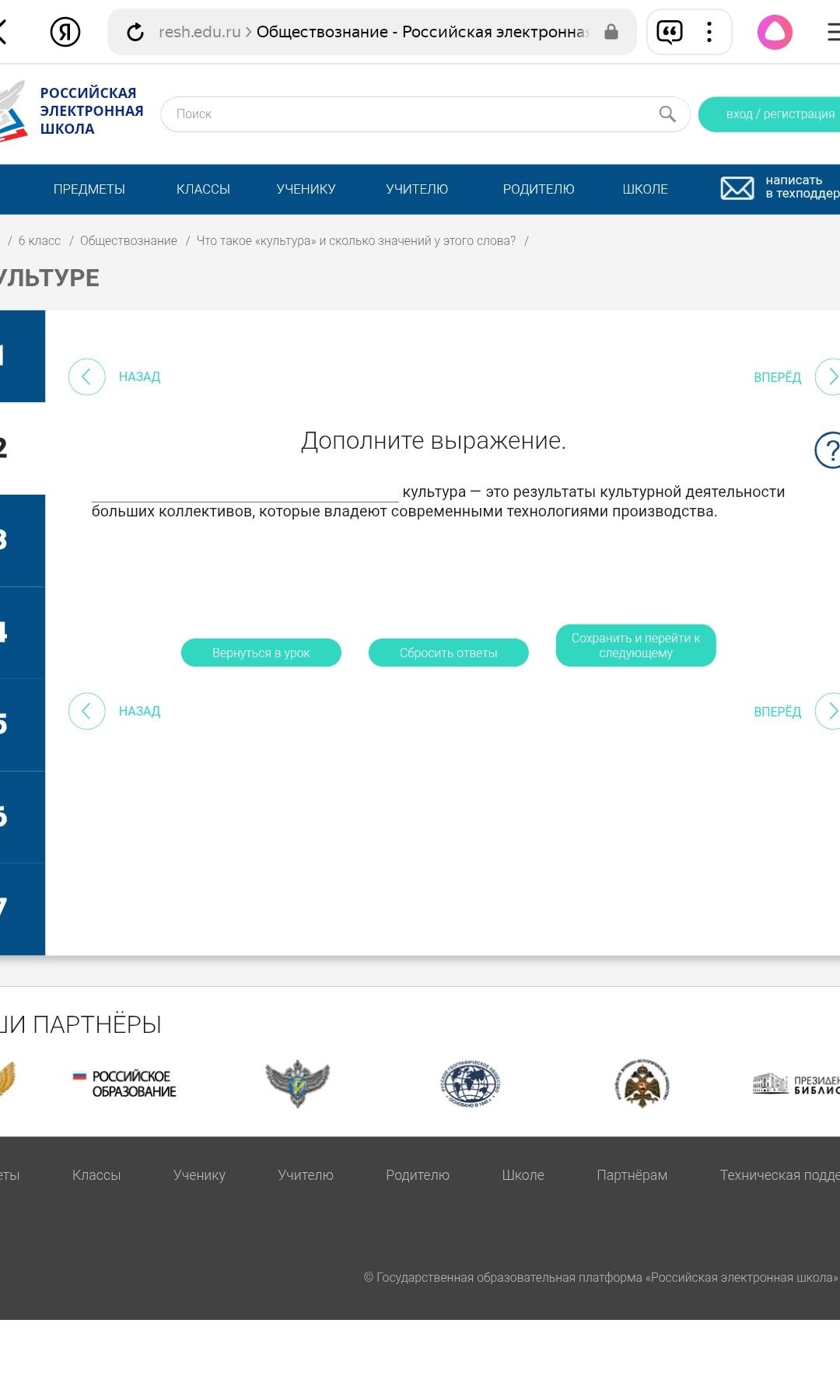The height and width of the screenshot is (1400, 840).
Task: Open the УЧИТЕЛЮ menu item
Action: coord(417,189)
